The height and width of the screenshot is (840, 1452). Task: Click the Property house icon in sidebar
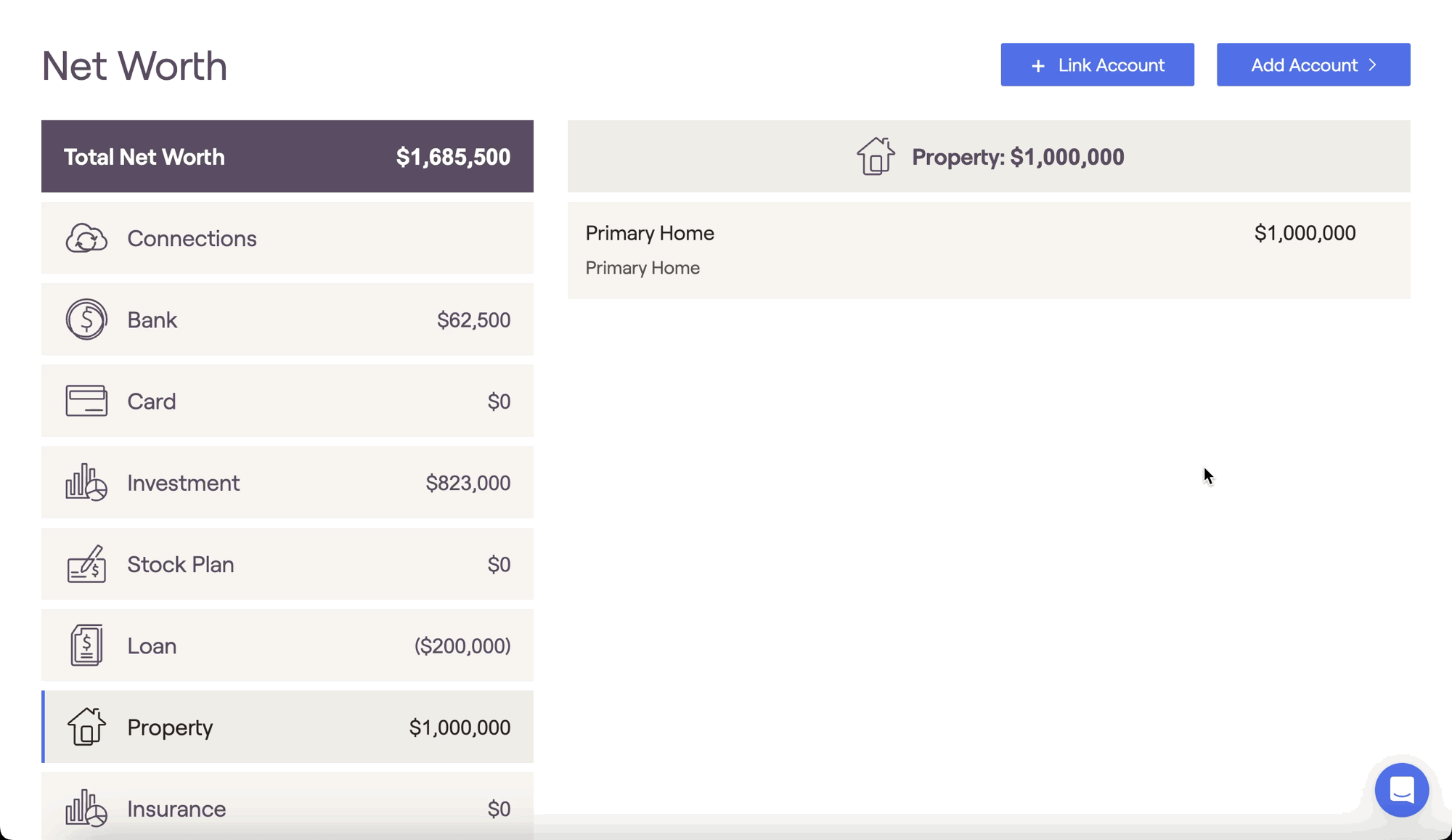point(86,726)
